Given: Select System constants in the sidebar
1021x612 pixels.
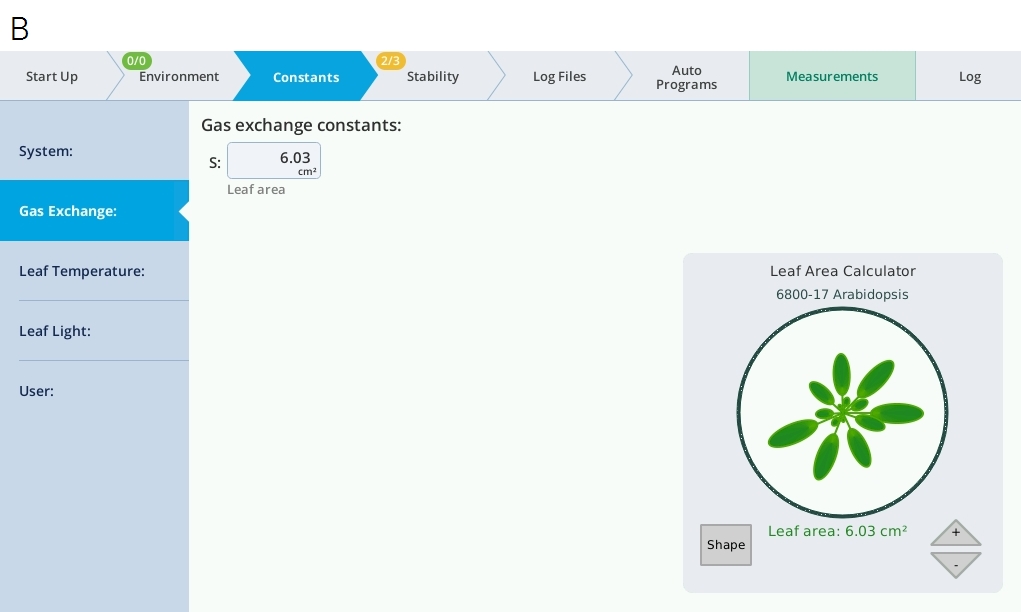Looking at the screenshot, I should click(x=94, y=150).
